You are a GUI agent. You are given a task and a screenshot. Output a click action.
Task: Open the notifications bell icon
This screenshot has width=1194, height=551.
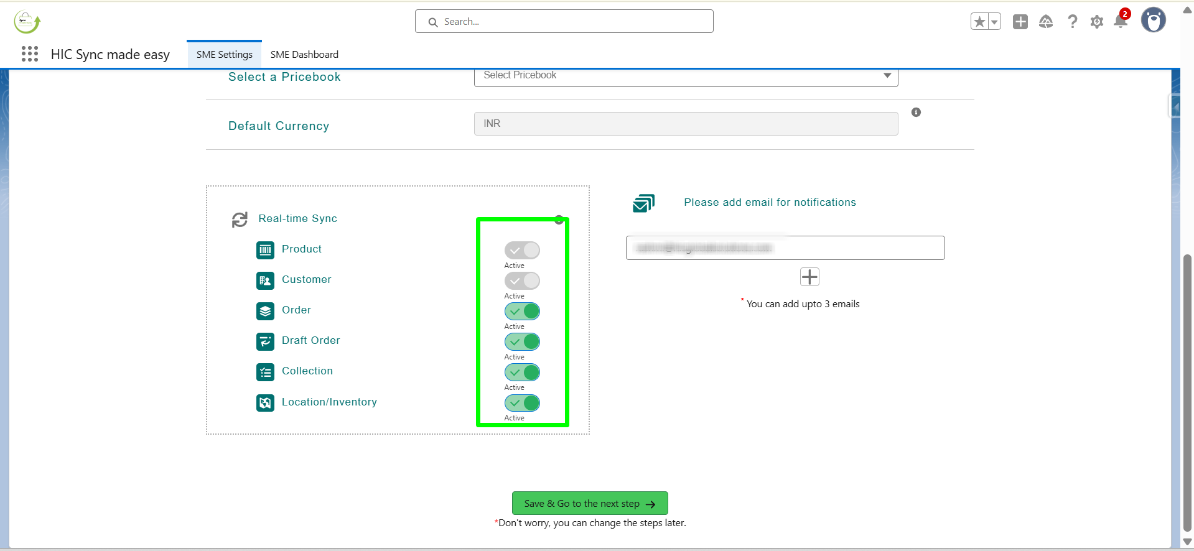pos(1121,21)
